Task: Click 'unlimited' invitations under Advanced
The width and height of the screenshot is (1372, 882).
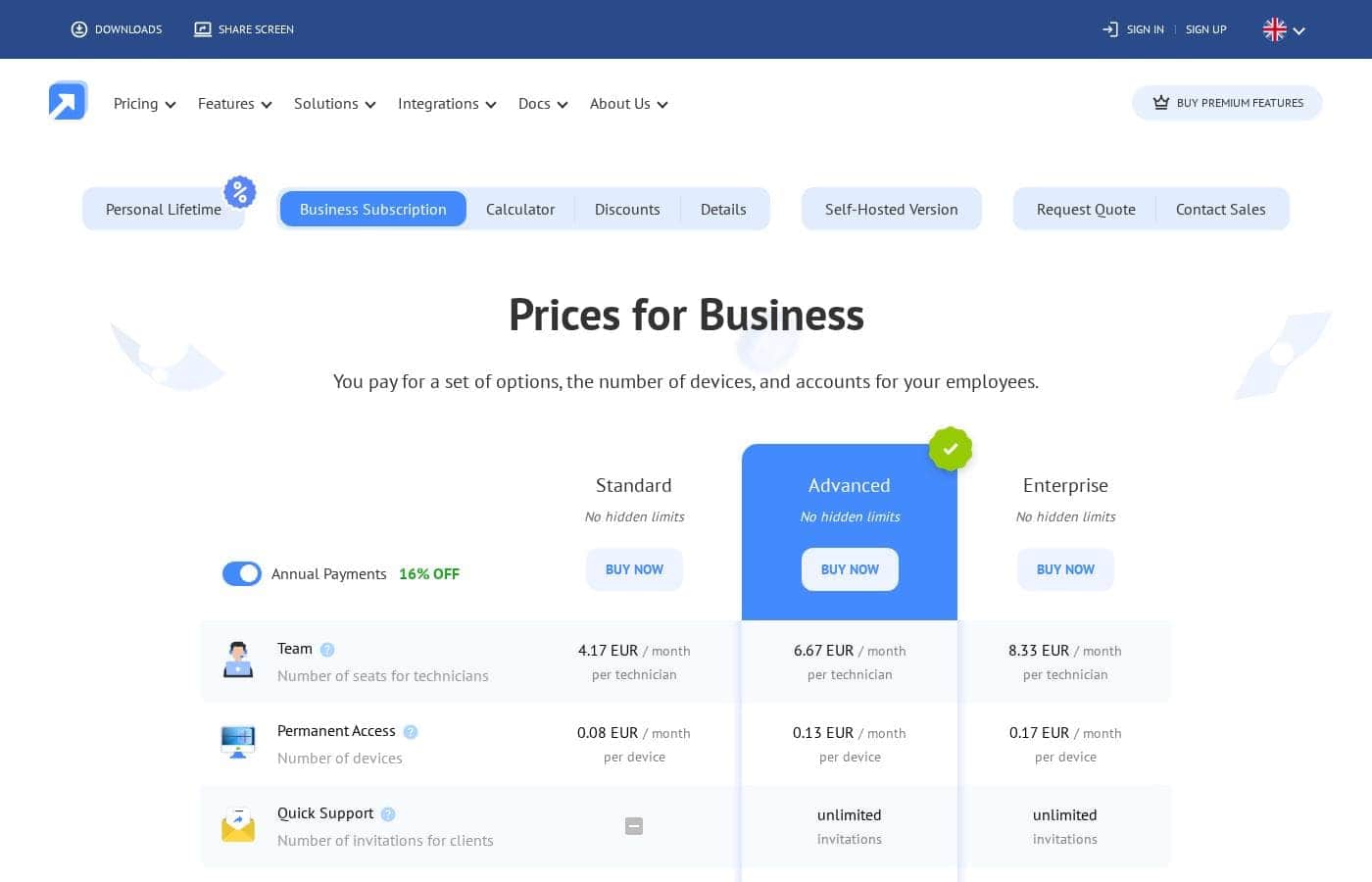Action: pyautogui.click(x=850, y=815)
